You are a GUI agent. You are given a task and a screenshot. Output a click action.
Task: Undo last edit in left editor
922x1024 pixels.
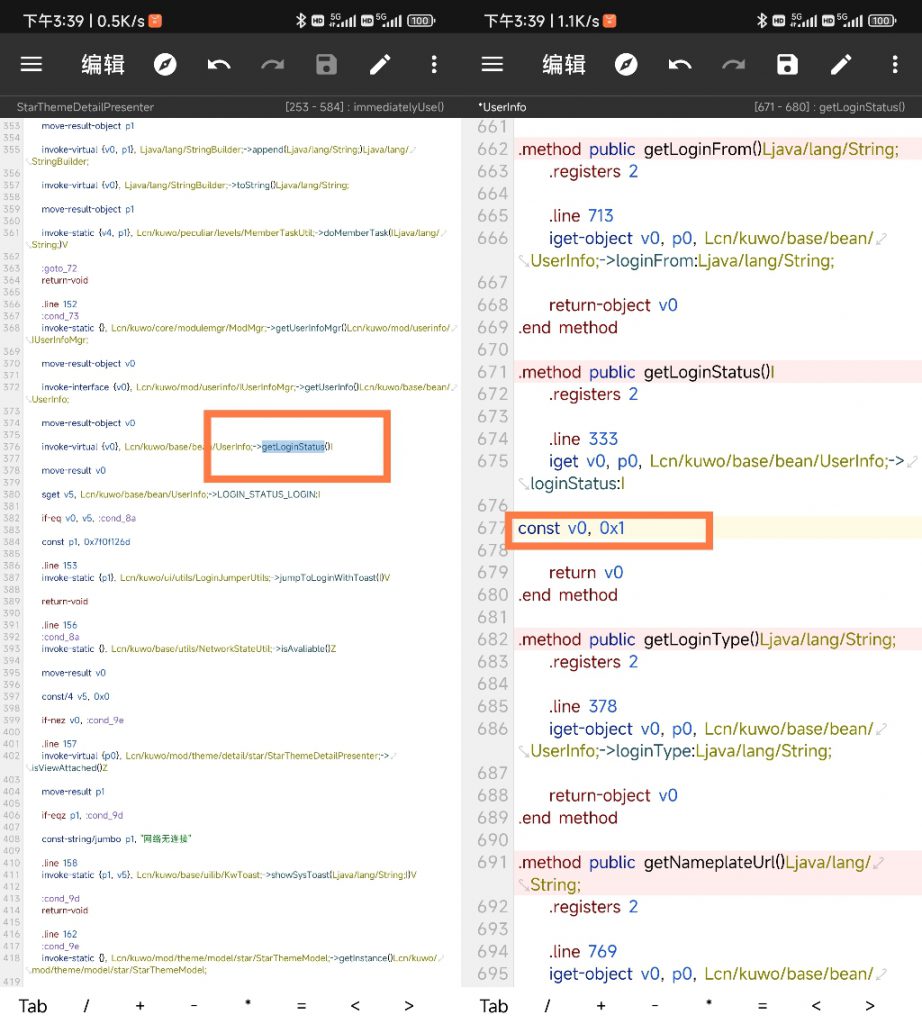pyautogui.click(x=219, y=65)
